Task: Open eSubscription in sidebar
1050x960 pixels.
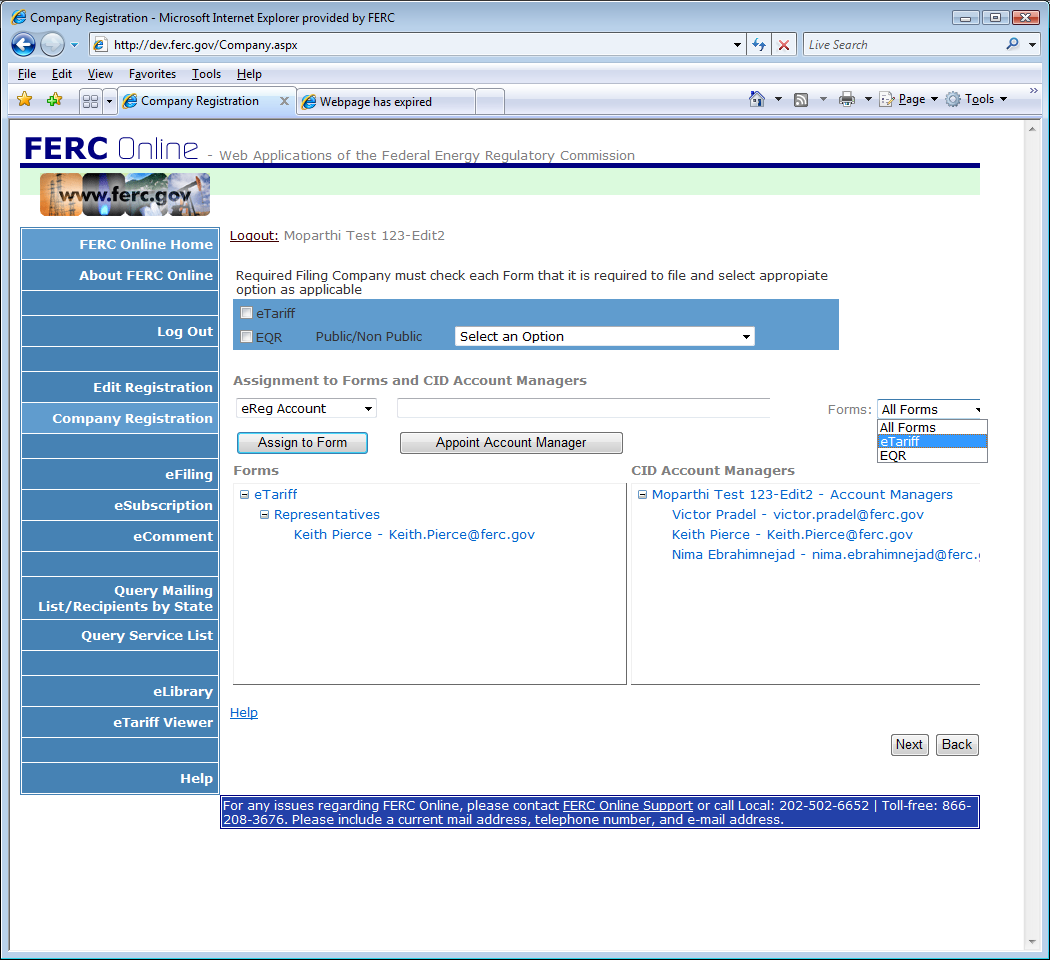Action: point(120,505)
